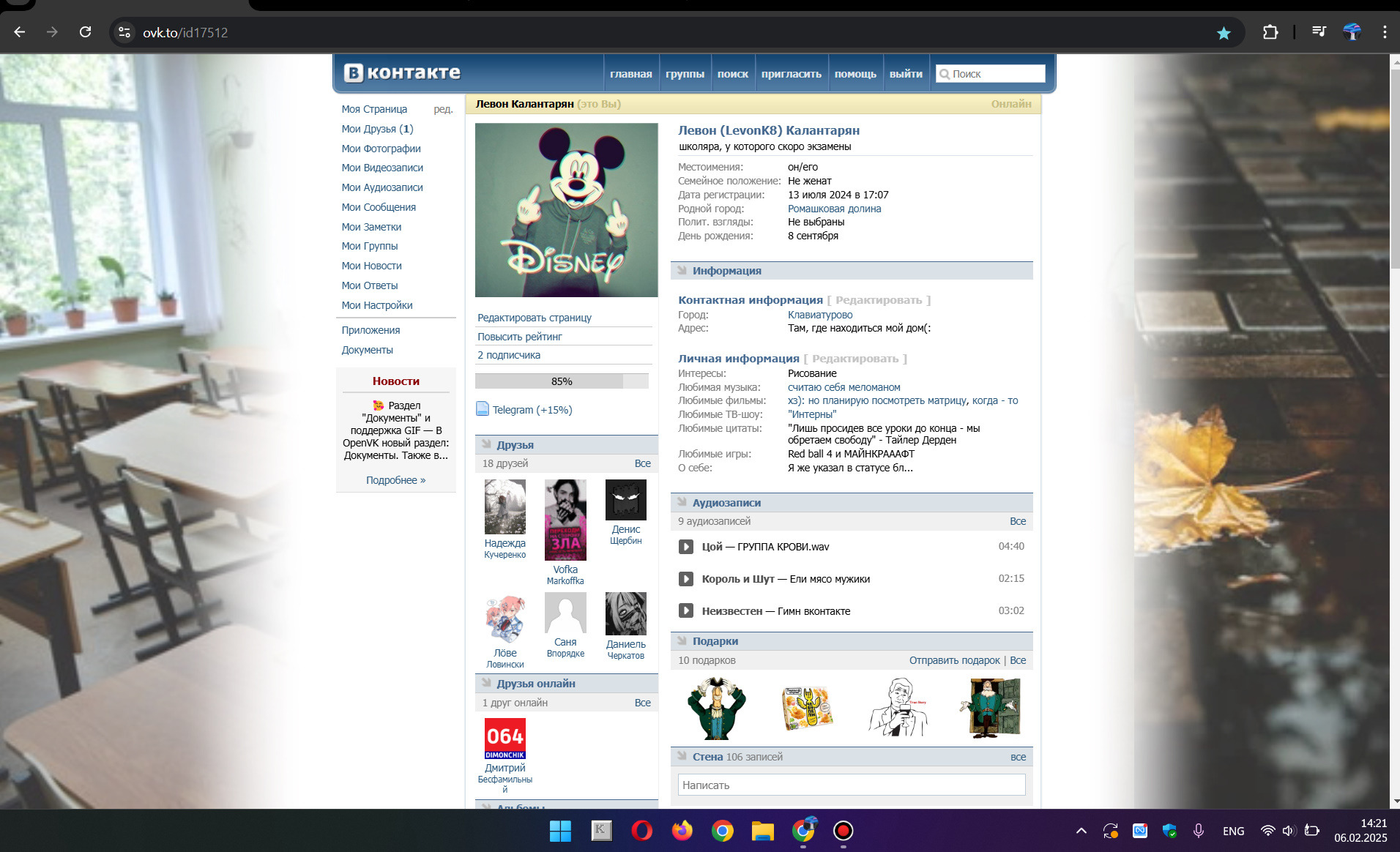
Task: Open the Windows Start menu
Action: [x=560, y=831]
